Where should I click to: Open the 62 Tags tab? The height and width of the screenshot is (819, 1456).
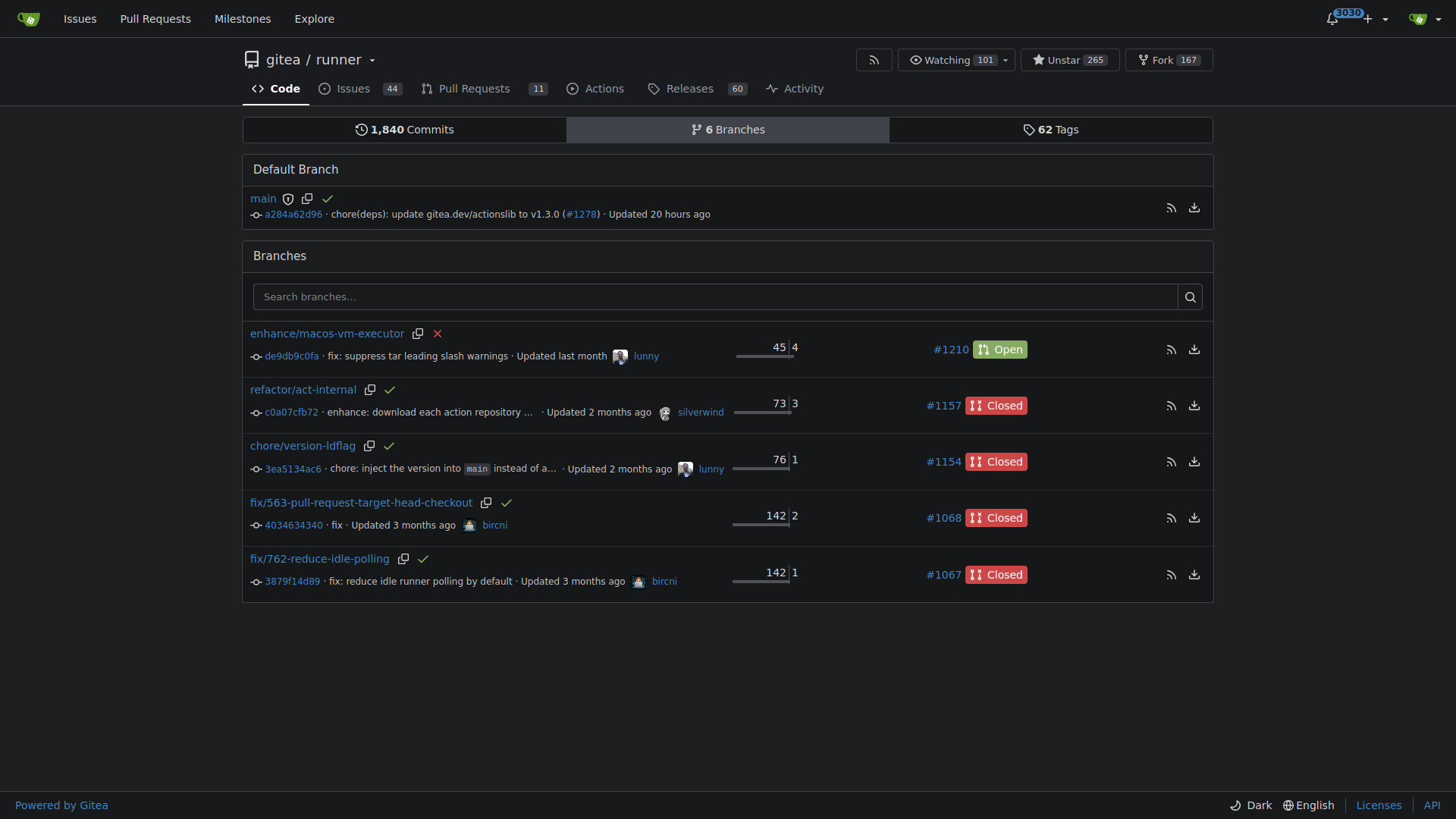(x=1051, y=130)
